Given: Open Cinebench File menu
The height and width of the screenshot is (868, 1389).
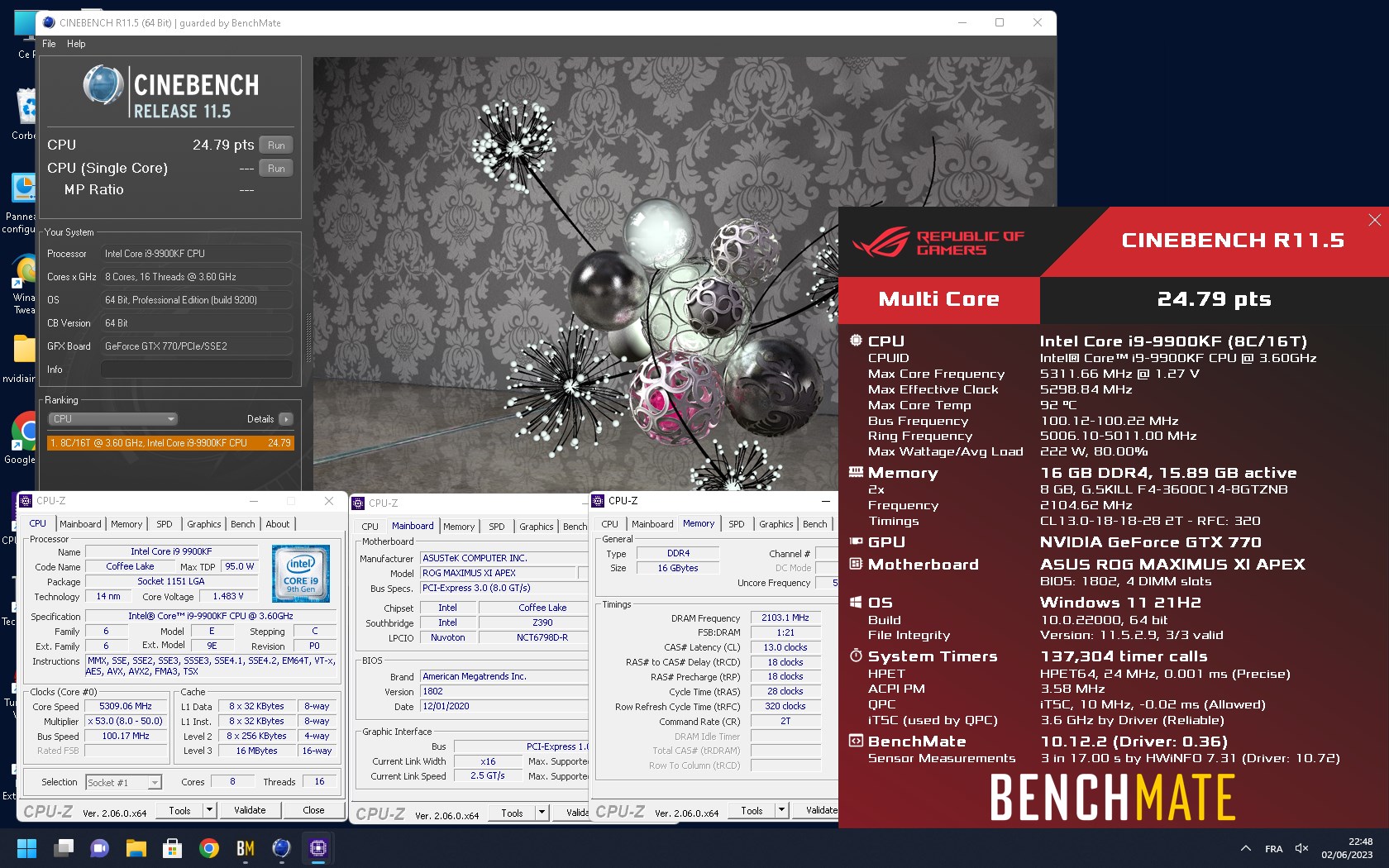Looking at the screenshot, I should coord(49,44).
